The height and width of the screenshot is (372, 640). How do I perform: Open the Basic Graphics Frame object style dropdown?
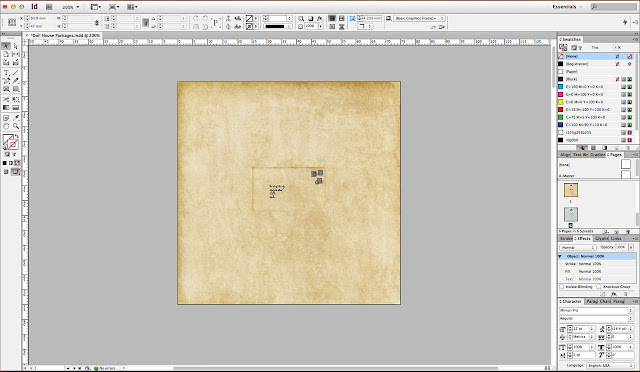[419, 18]
